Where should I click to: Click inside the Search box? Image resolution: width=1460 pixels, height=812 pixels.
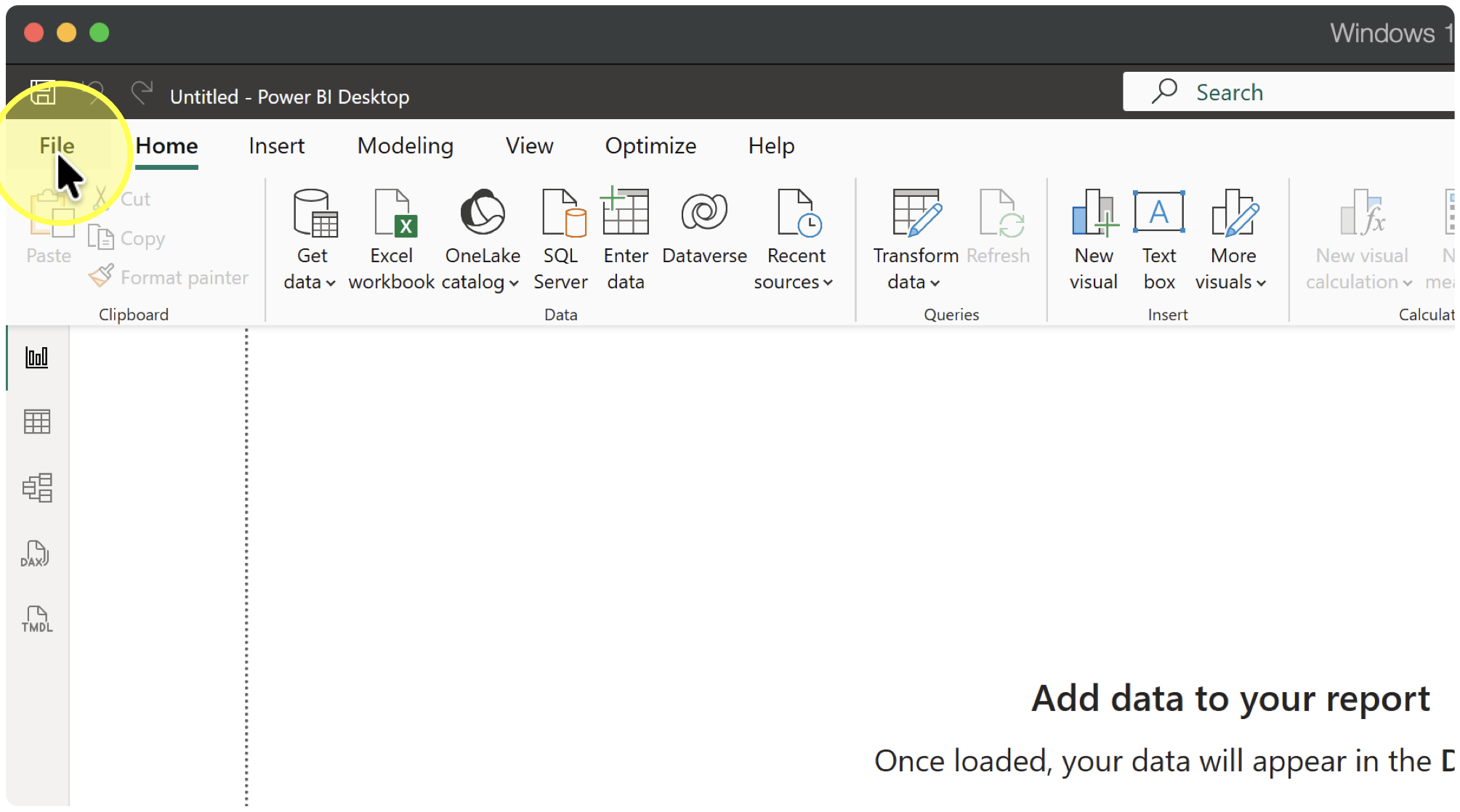point(1289,92)
